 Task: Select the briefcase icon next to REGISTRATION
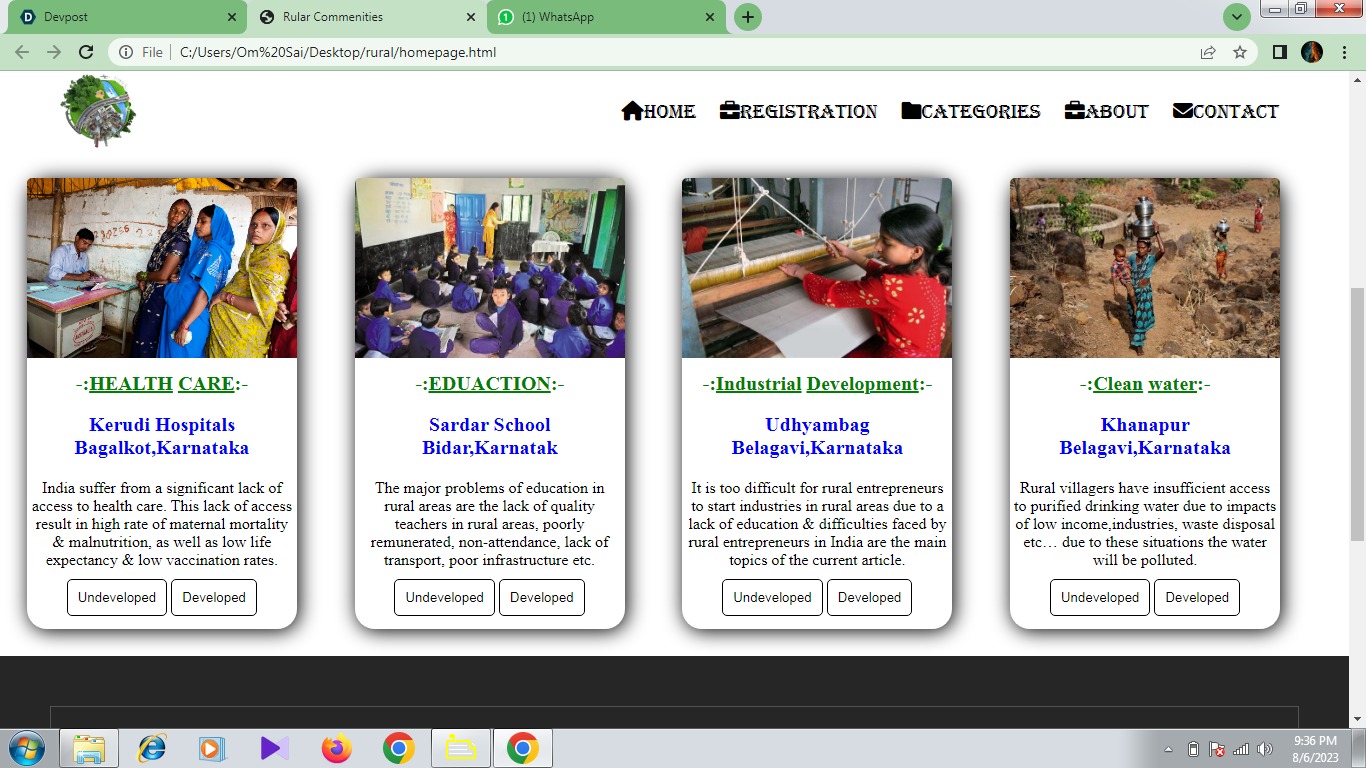click(x=729, y=110)
